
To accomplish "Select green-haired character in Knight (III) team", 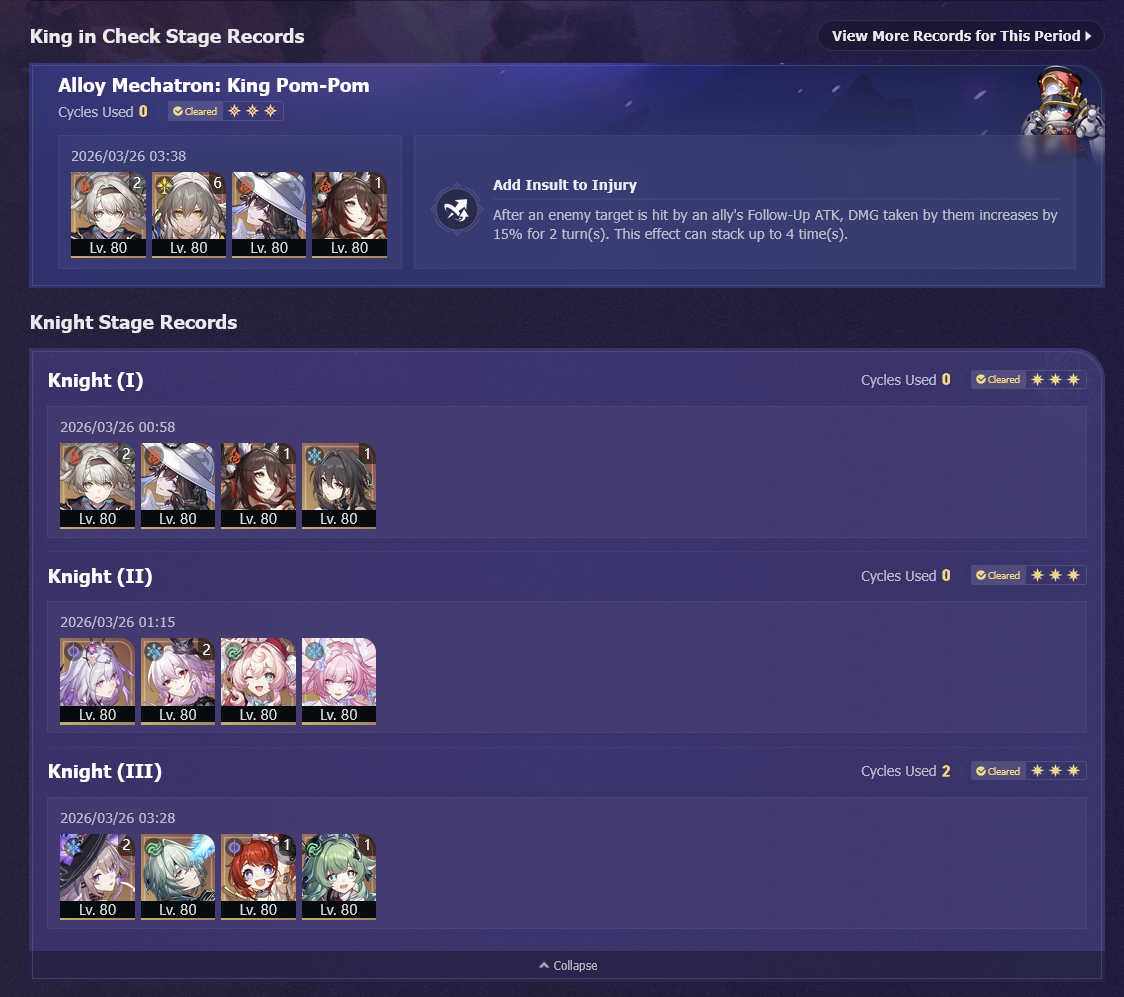I will point(338,877).
